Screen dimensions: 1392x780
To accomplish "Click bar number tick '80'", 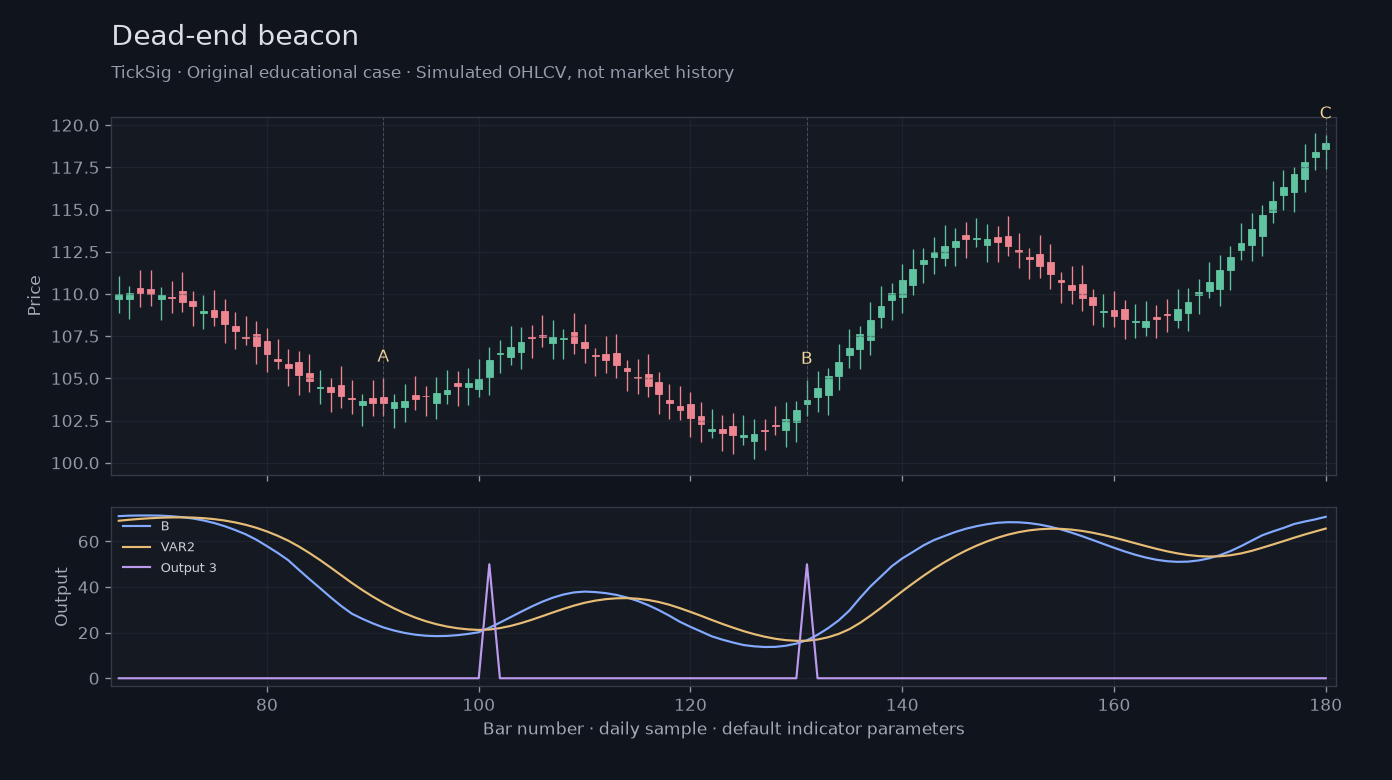I will [x=267, y=704].
